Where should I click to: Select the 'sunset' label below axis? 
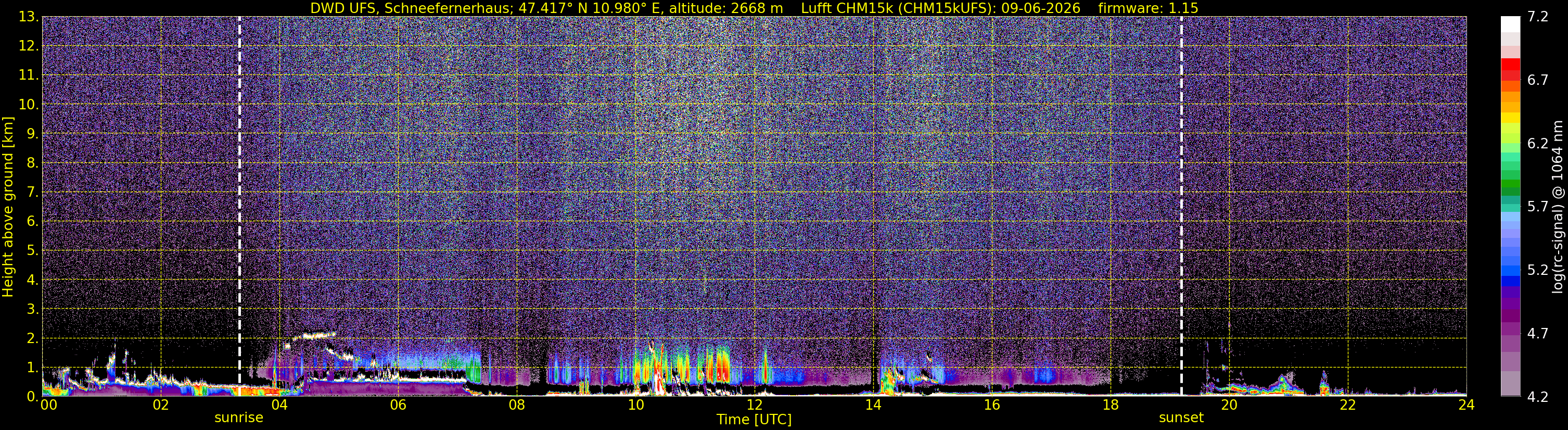pyautogui.click(x=1181, y=418)
